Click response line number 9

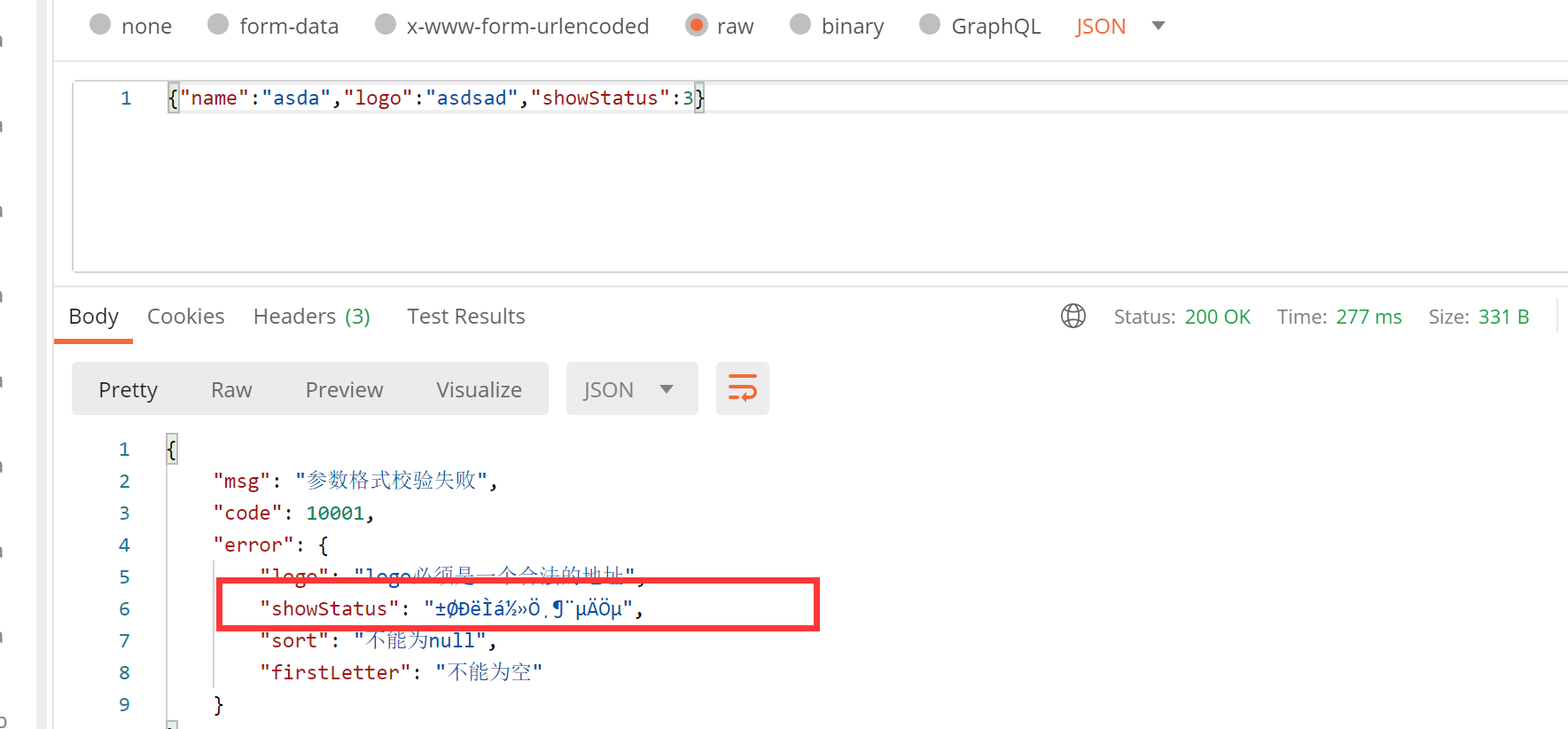click(x=124, y=704)
